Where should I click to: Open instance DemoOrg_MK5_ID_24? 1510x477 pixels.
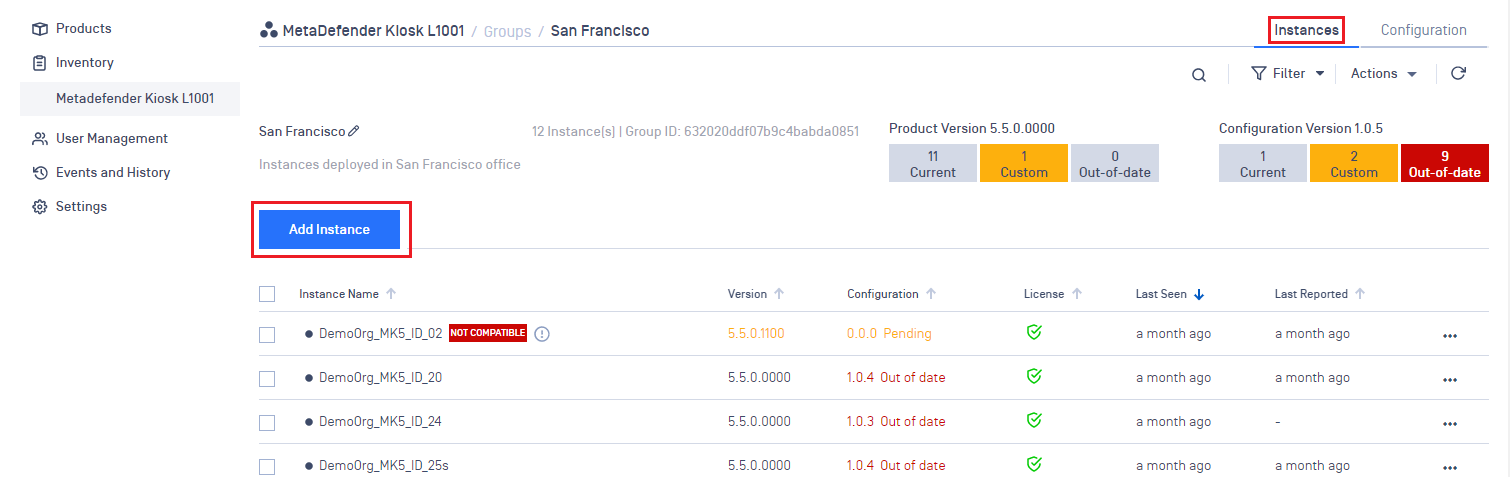click(x=380, y=422)
